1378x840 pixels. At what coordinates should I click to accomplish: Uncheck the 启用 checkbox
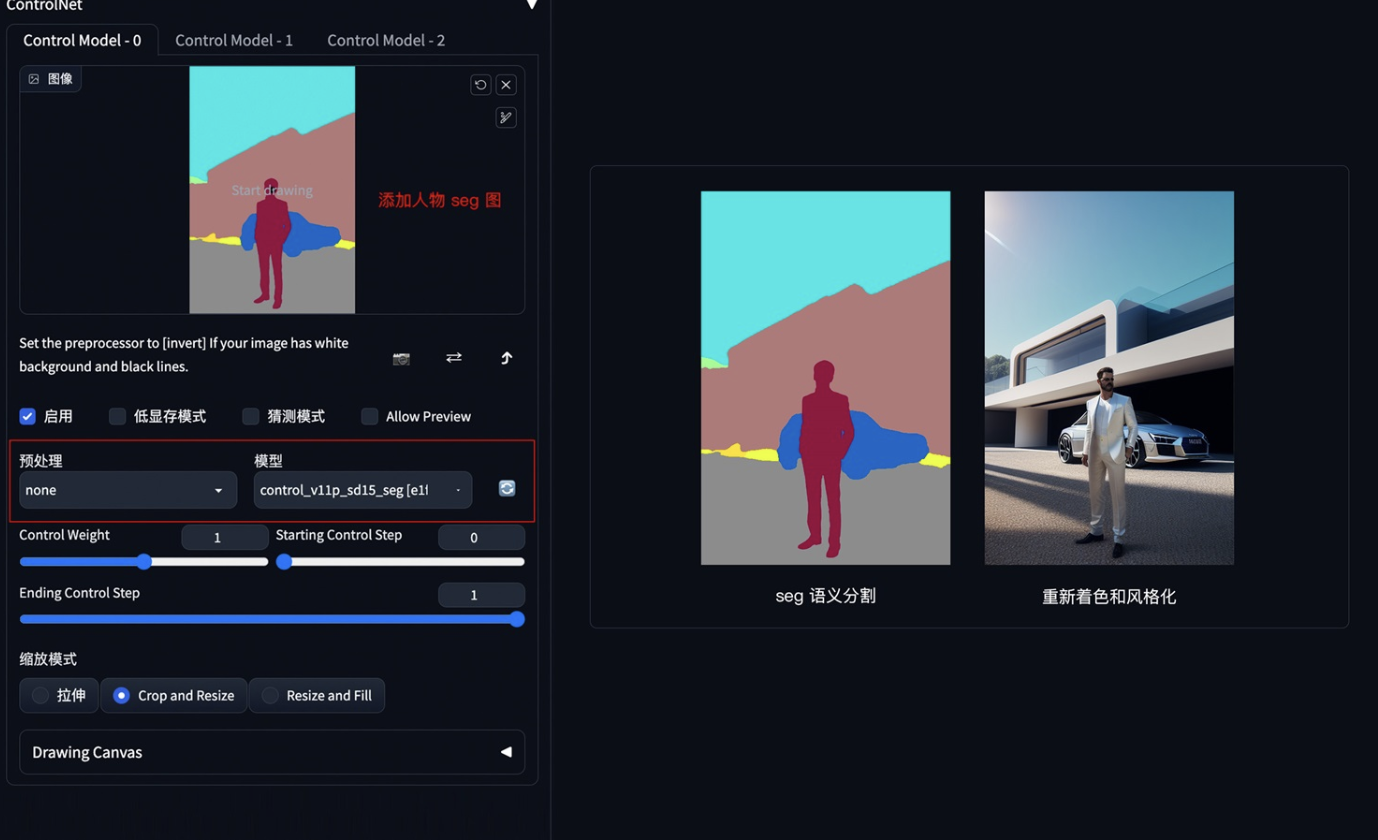(28, 416)
